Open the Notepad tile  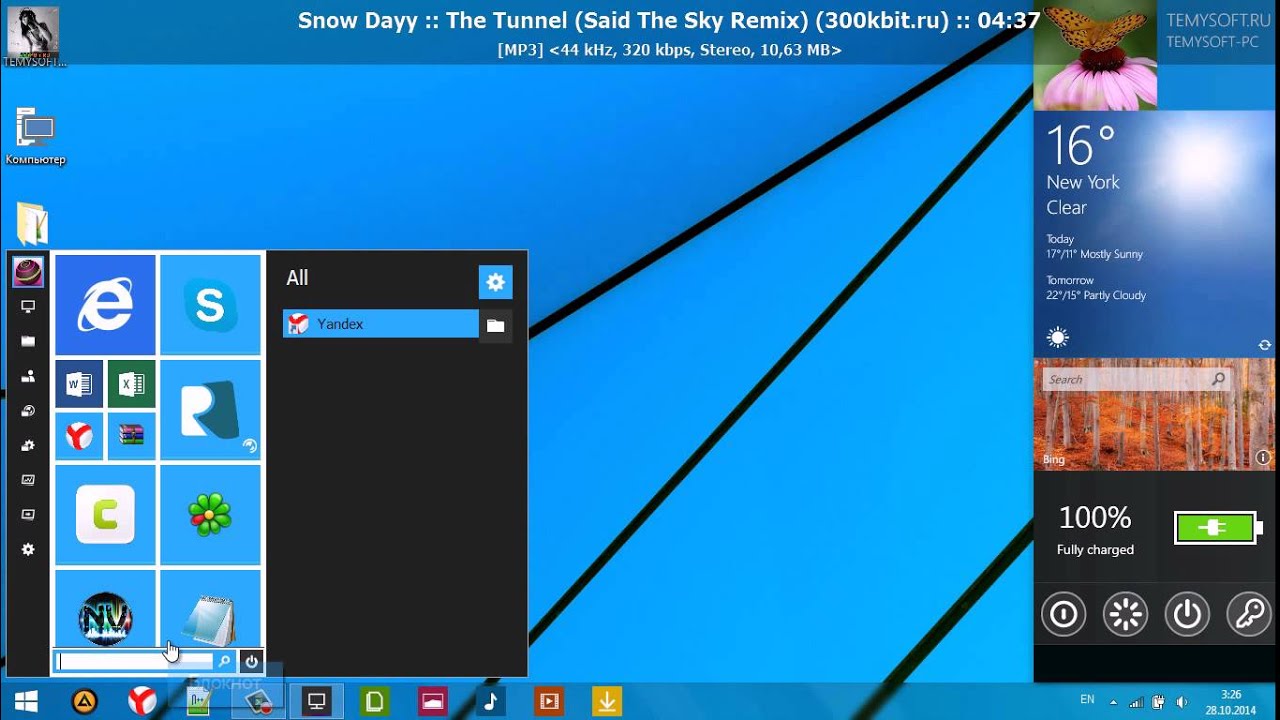(210, 609)
